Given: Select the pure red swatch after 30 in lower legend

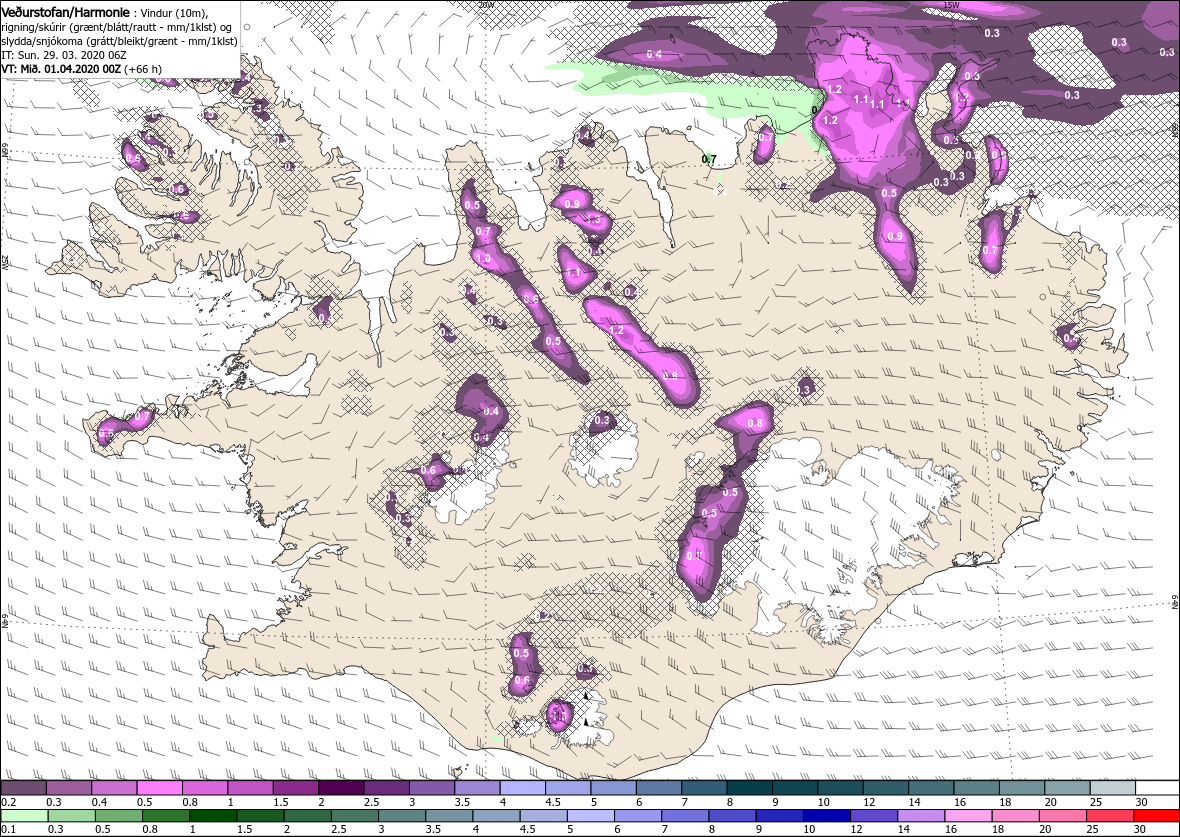Looking at the screenshot, I should click(x=1156, y=817).
